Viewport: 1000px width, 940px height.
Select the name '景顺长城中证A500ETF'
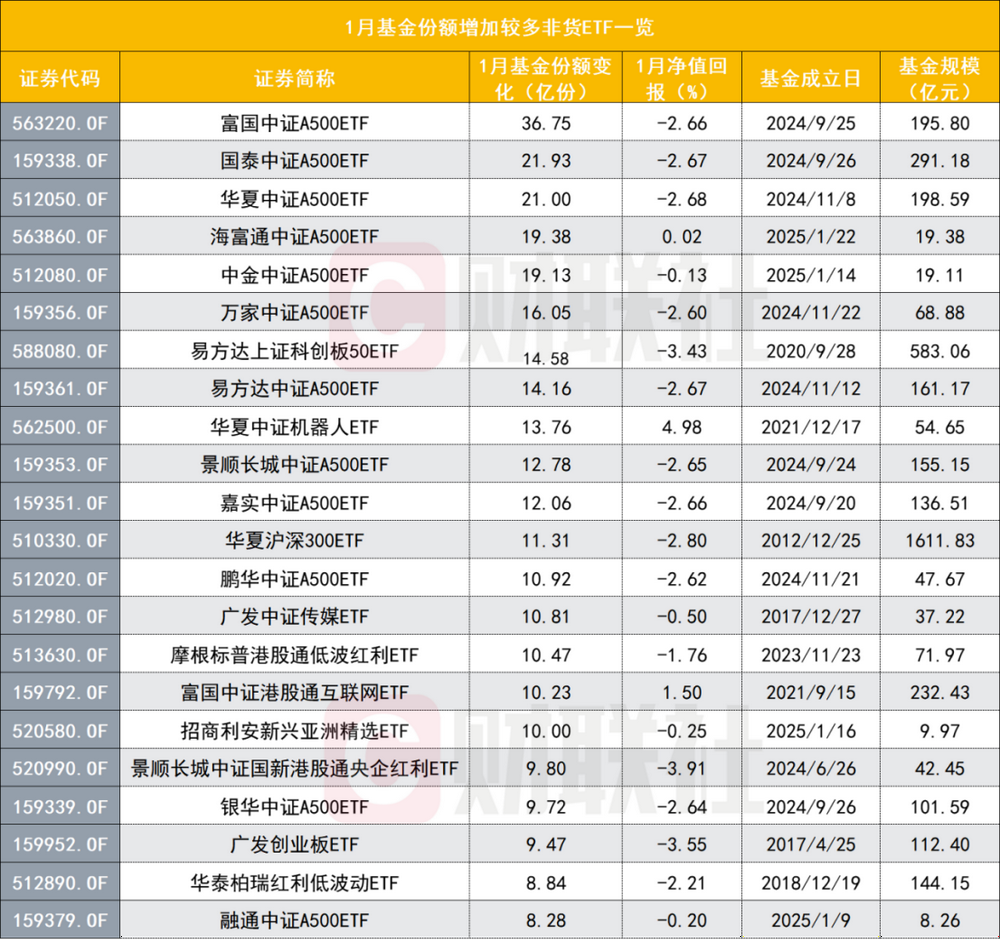[x=295, y=464]
